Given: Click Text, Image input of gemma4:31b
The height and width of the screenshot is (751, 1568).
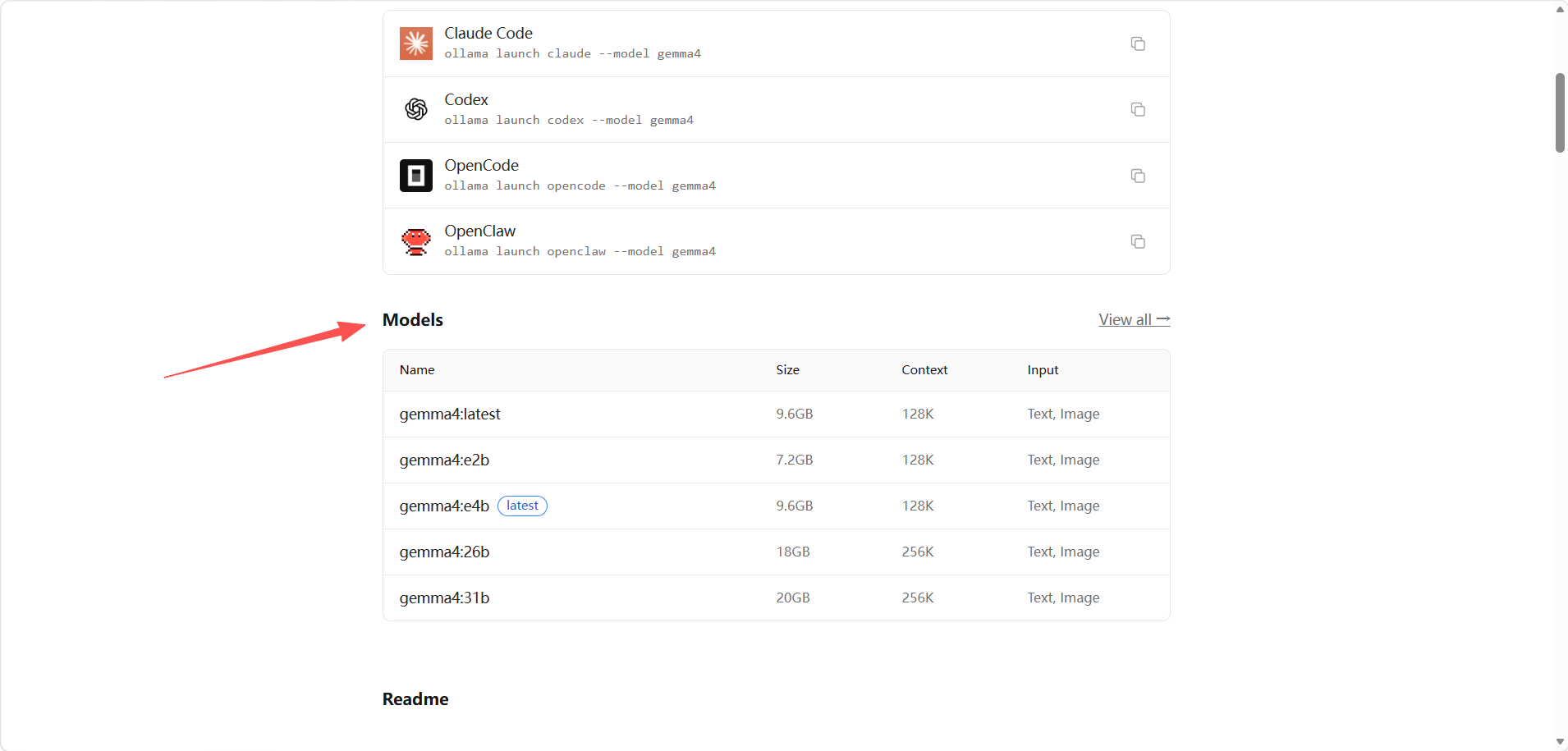Looking at the screenshot, I should pyautogui.click(x=1063, y=598).
